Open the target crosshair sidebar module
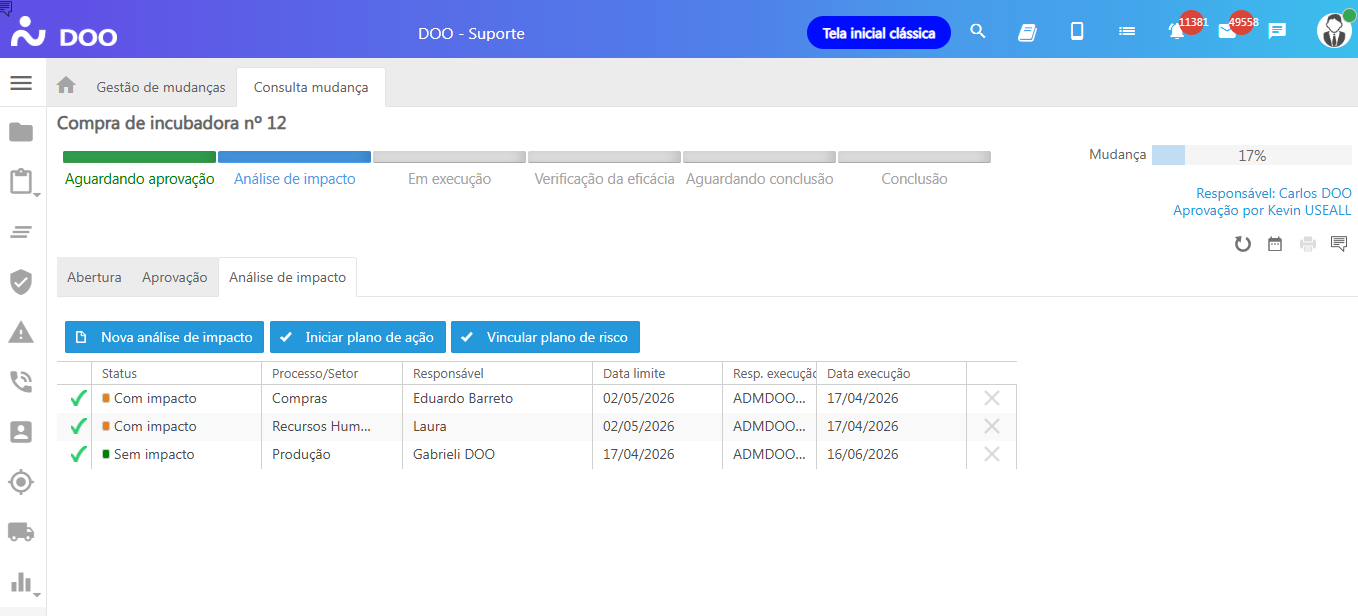 [x=21, y=482]
